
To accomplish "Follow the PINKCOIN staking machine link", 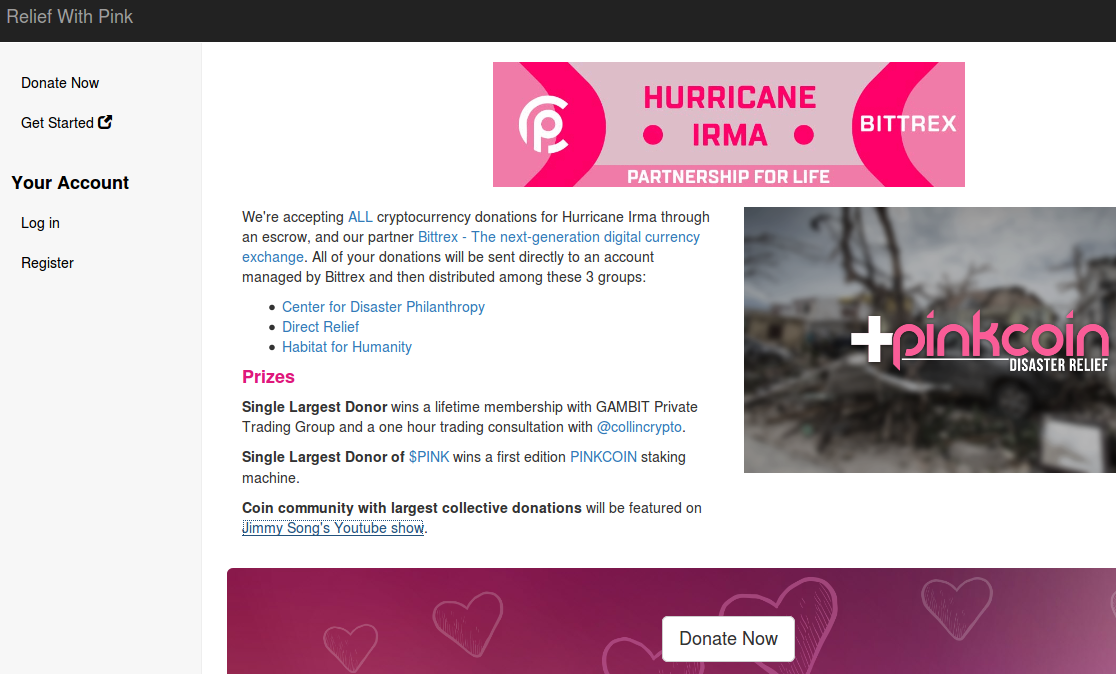I will coord(604,457).
